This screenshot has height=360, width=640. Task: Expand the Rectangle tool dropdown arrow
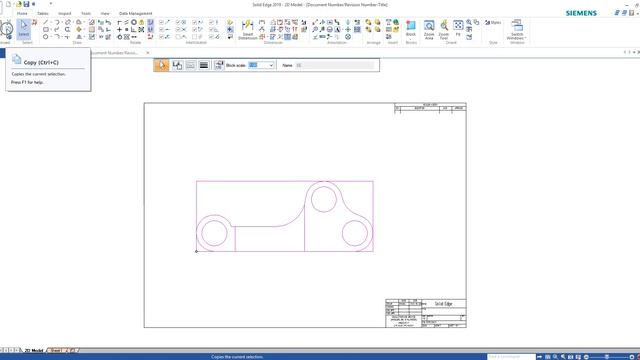point(51,30)
